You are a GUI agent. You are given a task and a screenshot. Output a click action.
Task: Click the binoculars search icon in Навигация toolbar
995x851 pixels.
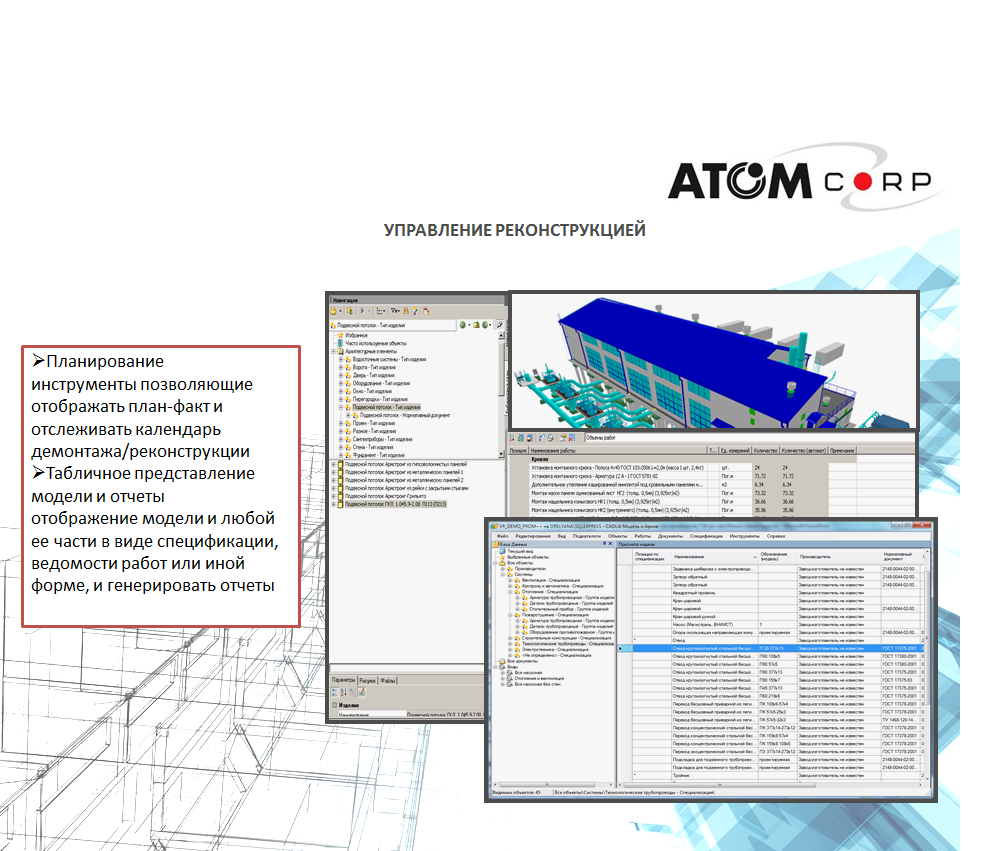[x=405, y=311]
